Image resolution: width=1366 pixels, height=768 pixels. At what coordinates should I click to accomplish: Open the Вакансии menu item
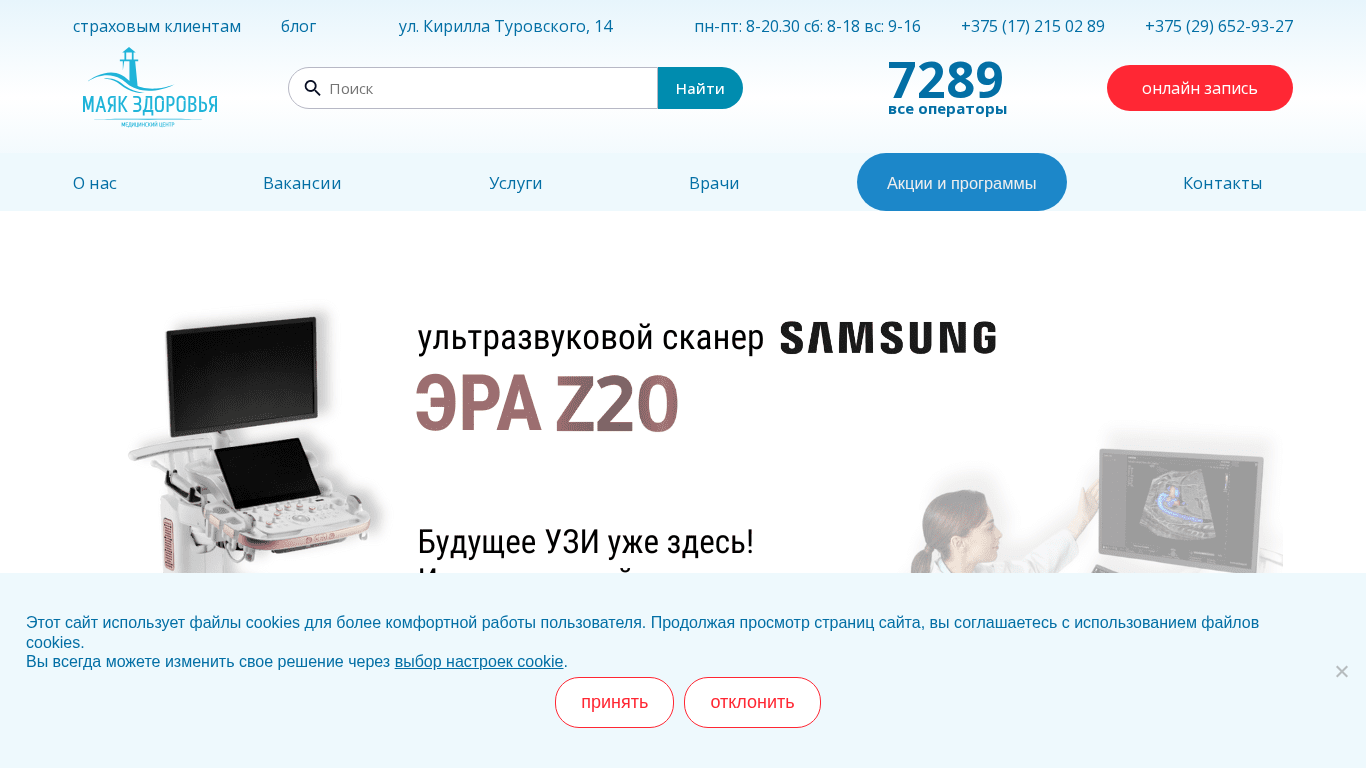click(x=302, y=183)
